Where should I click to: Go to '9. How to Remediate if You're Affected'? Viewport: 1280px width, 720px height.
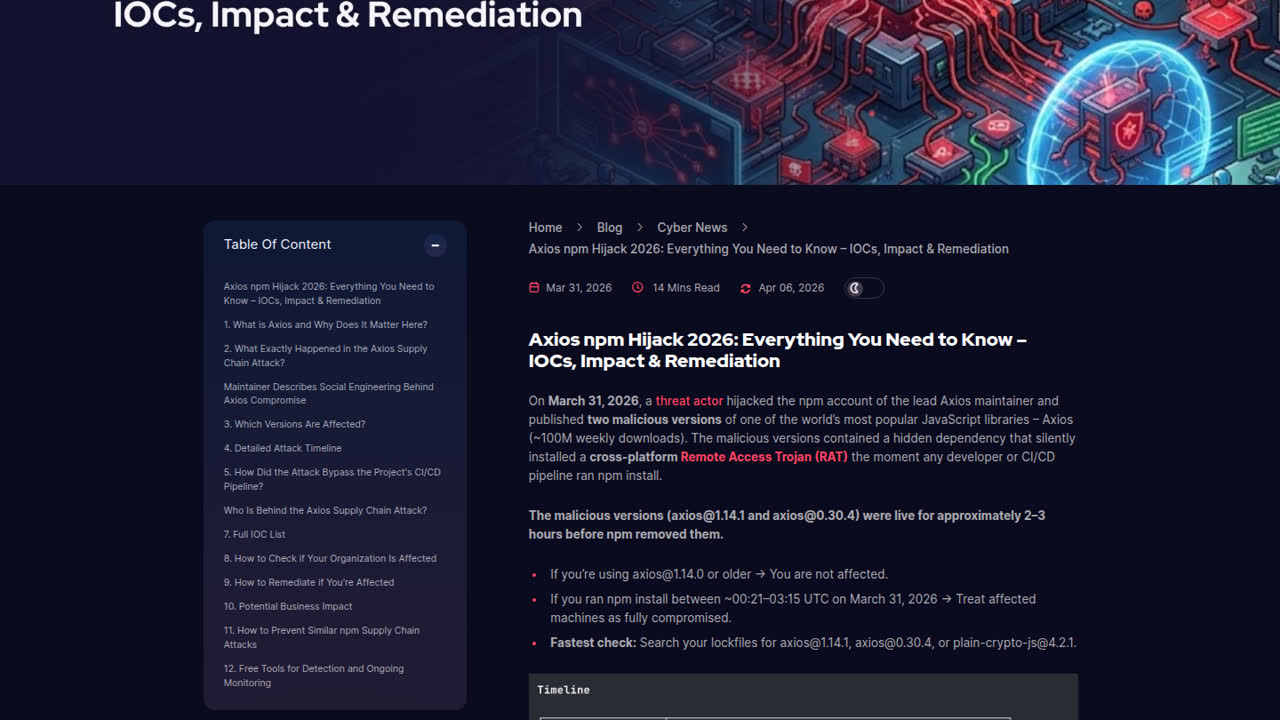[x=309, y=582]
